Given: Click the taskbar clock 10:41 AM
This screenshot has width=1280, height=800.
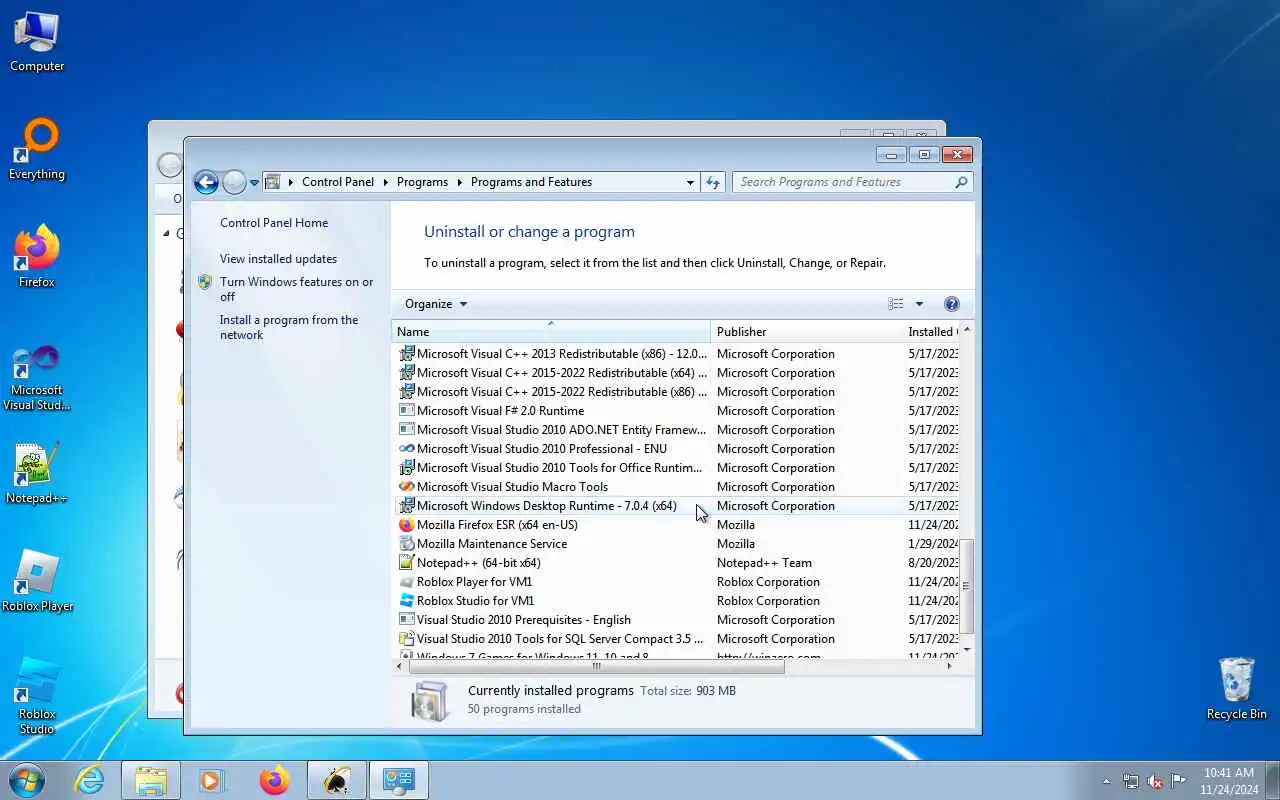Looking at the screenshot, I should [x=1228, y=773].
